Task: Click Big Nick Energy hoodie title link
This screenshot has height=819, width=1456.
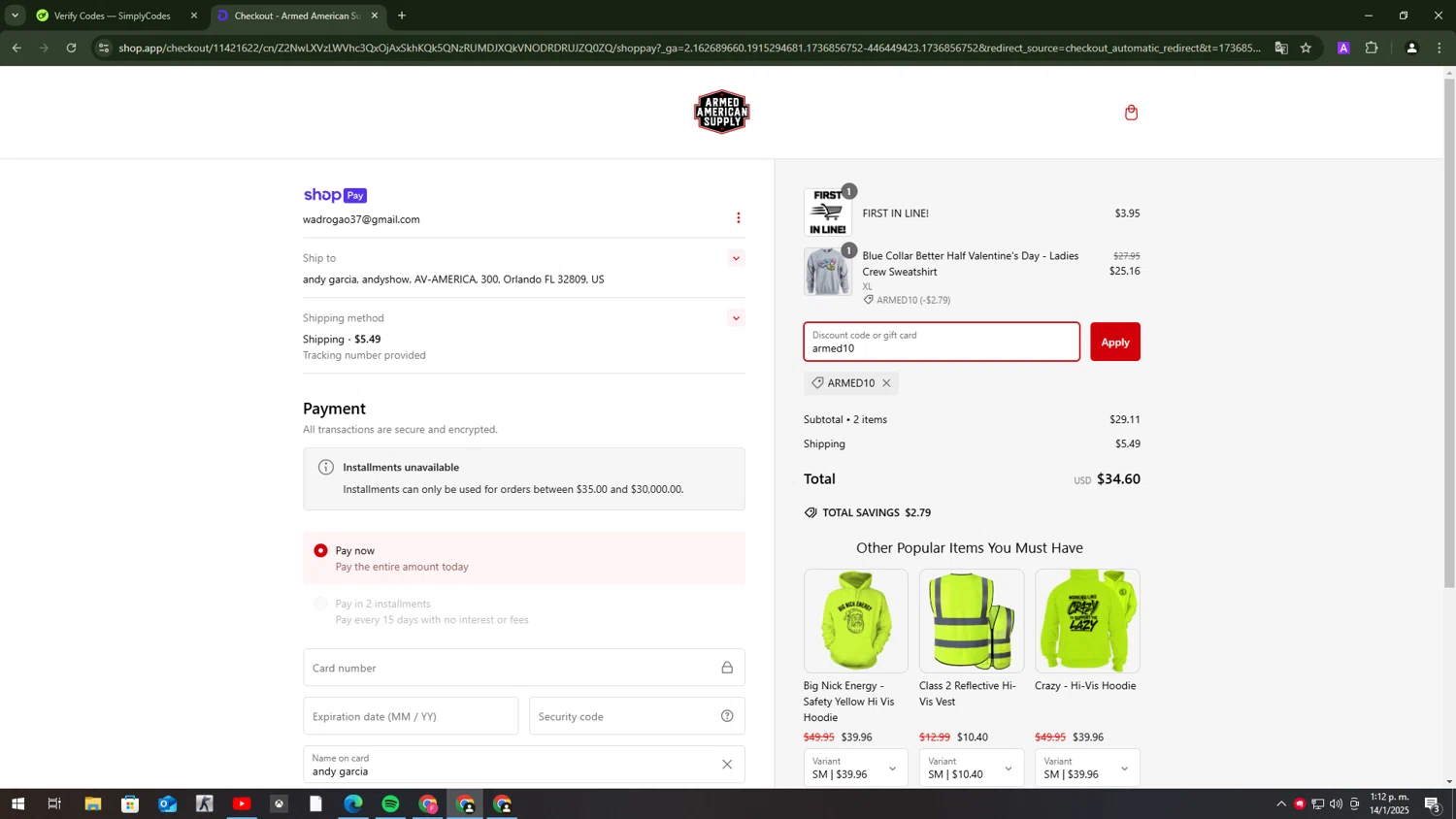Action: click(x=848, y=702)
